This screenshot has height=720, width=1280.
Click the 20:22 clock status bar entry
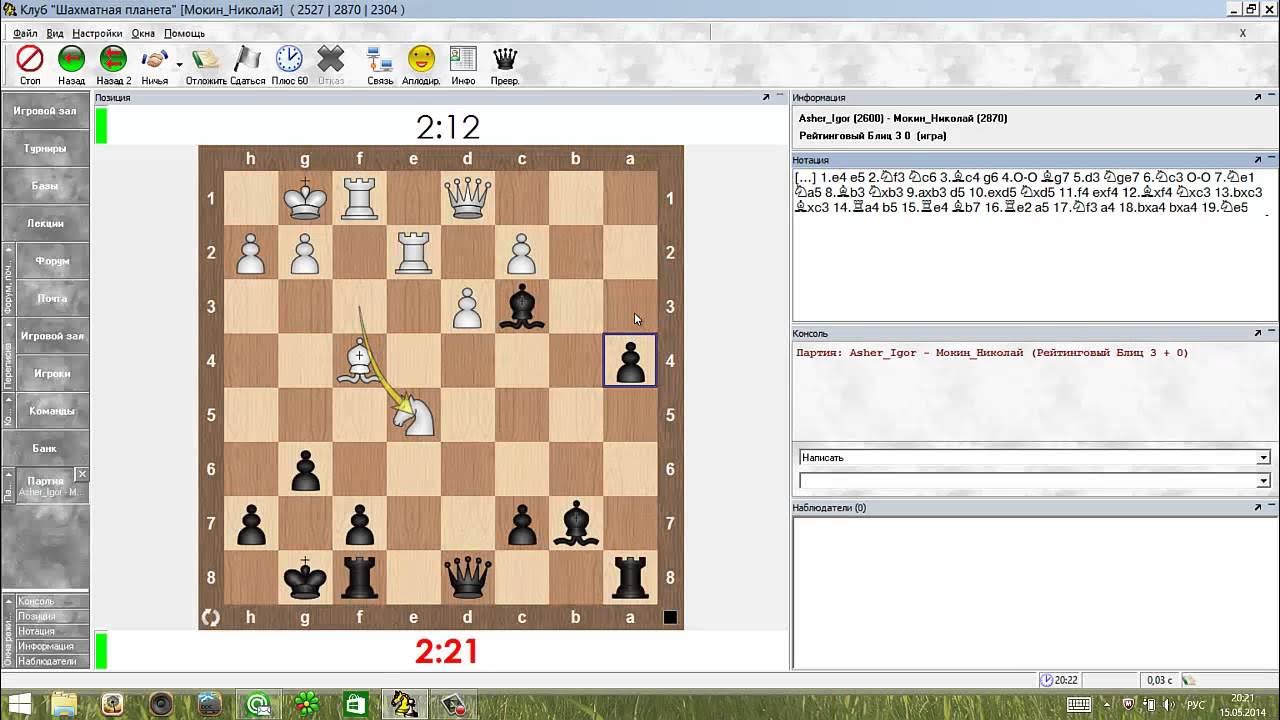click(x=1059, y=680)
